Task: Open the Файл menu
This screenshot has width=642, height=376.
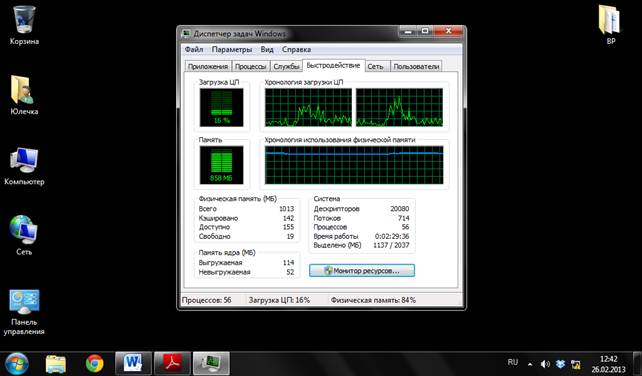Action: point(194,50)
